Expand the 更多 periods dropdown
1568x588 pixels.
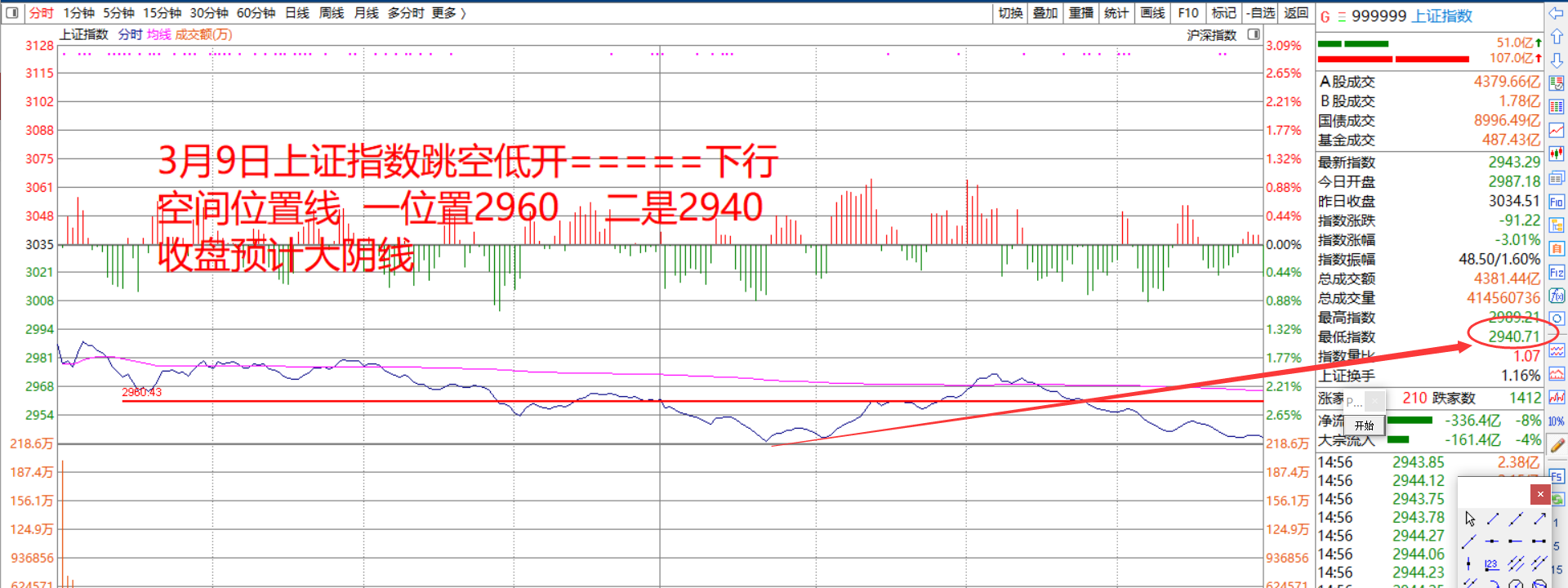point(448,13)
